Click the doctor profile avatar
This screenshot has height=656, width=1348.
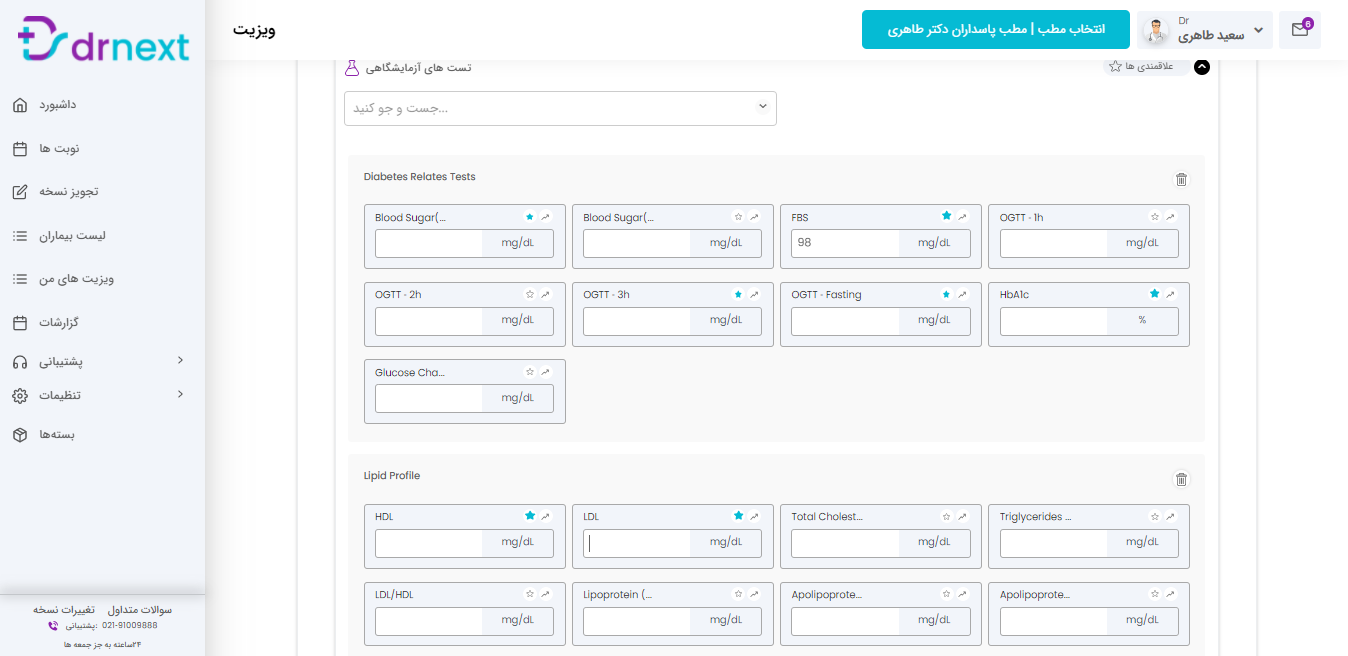coord(1157,30)
